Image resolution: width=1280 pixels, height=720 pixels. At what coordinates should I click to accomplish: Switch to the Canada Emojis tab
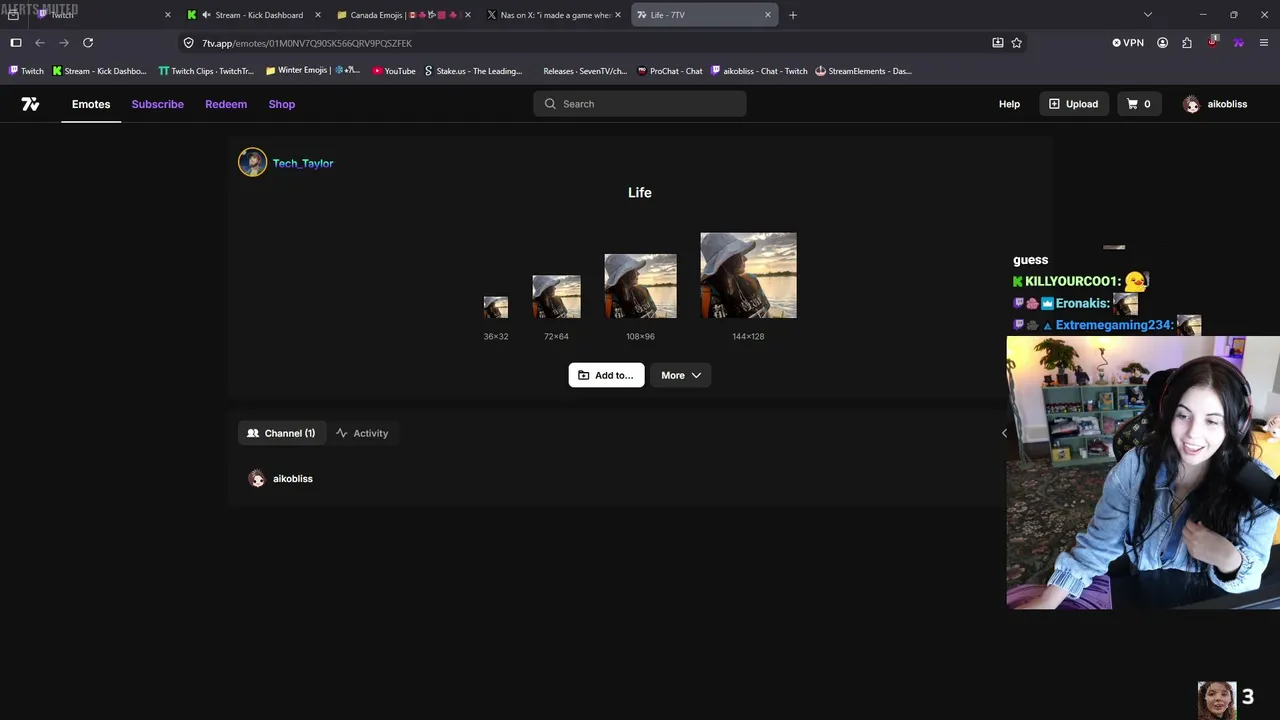pyautogui.click(x=404, y=15)
